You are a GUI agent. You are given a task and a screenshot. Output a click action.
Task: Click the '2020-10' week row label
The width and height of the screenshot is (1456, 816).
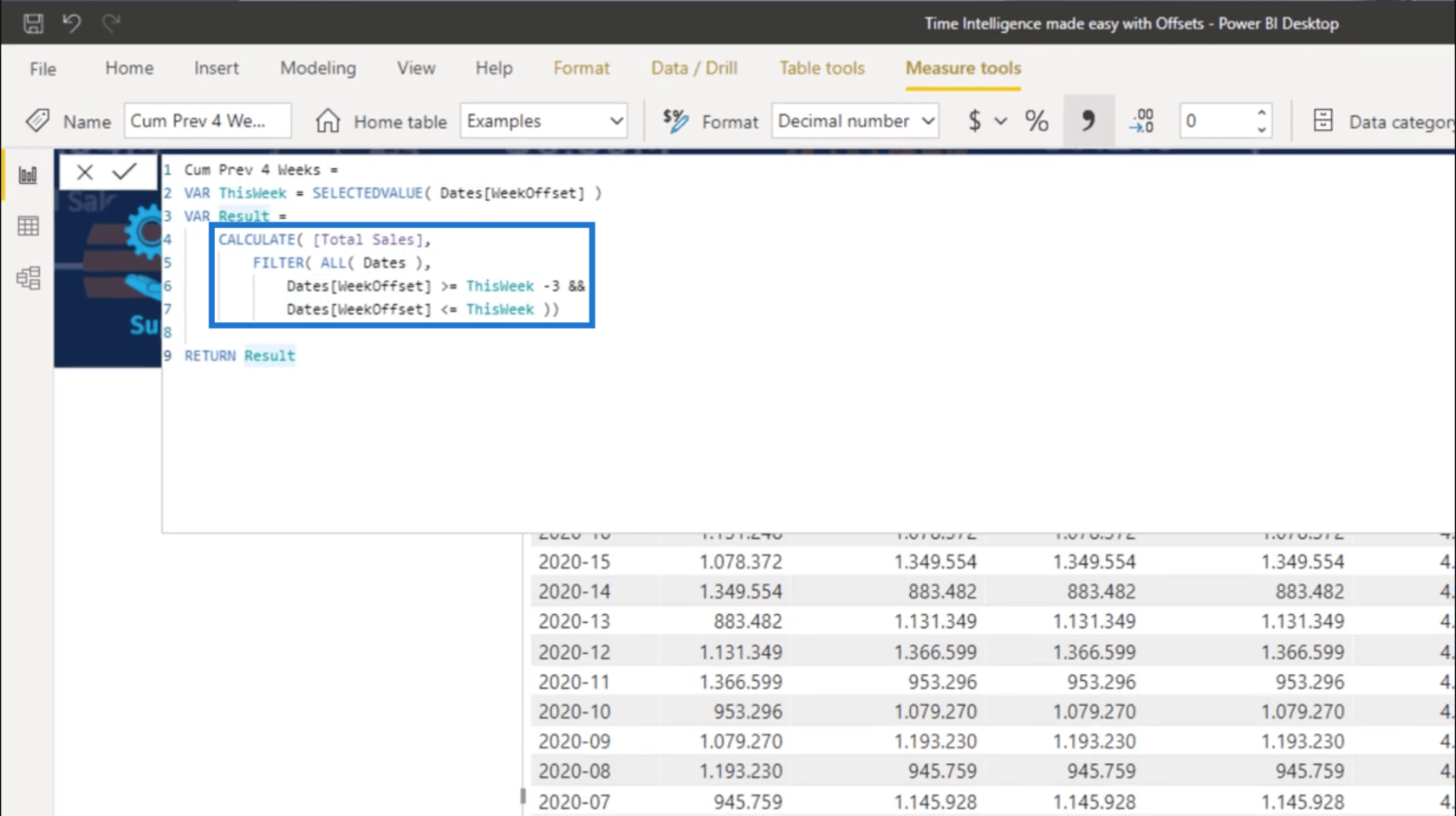coord(574,712)
